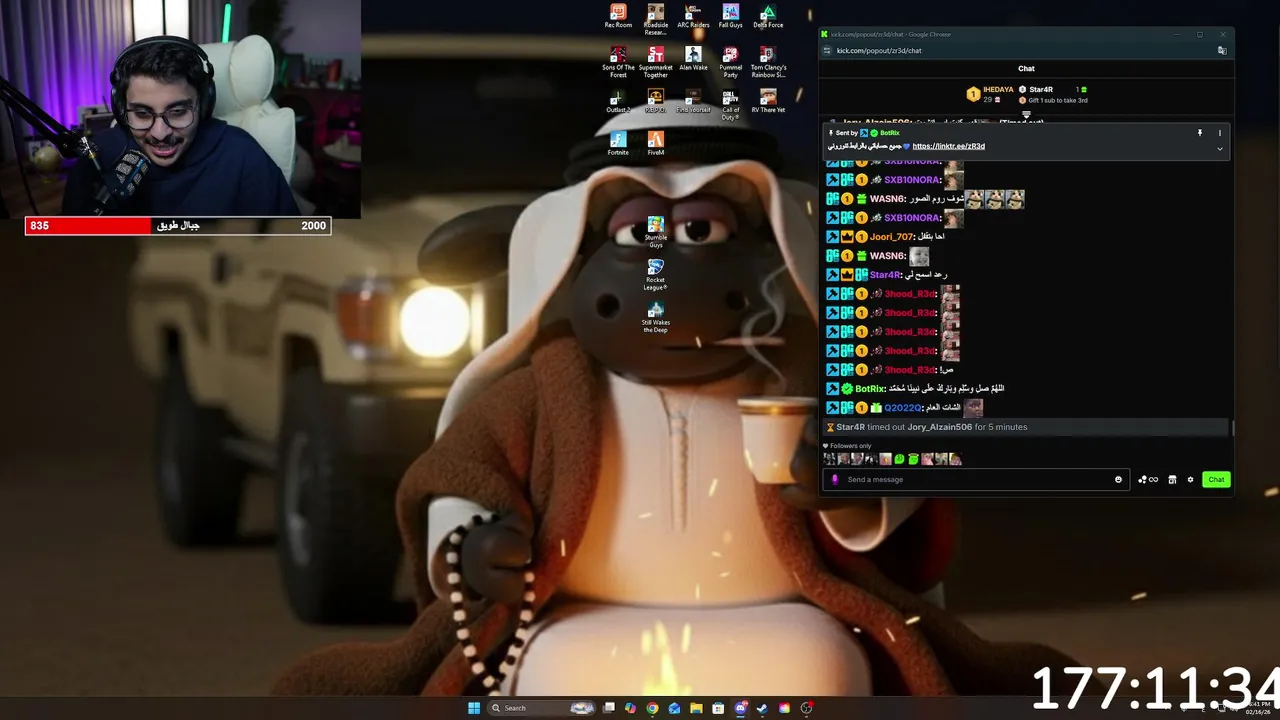Select Supermarket Together desktop icon

(x=656, y=61)
